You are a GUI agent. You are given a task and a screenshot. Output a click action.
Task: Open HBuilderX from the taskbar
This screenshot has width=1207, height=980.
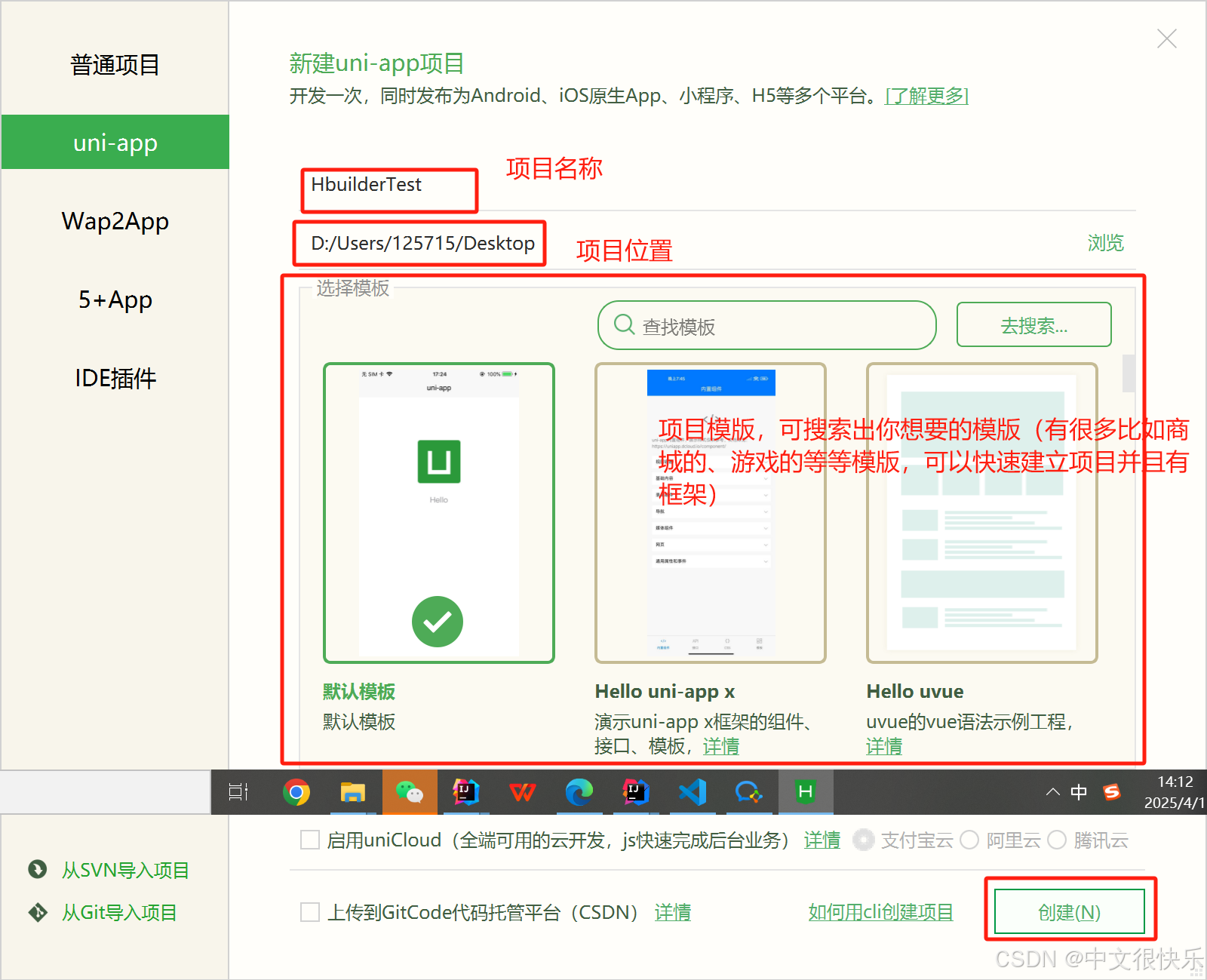805,792
